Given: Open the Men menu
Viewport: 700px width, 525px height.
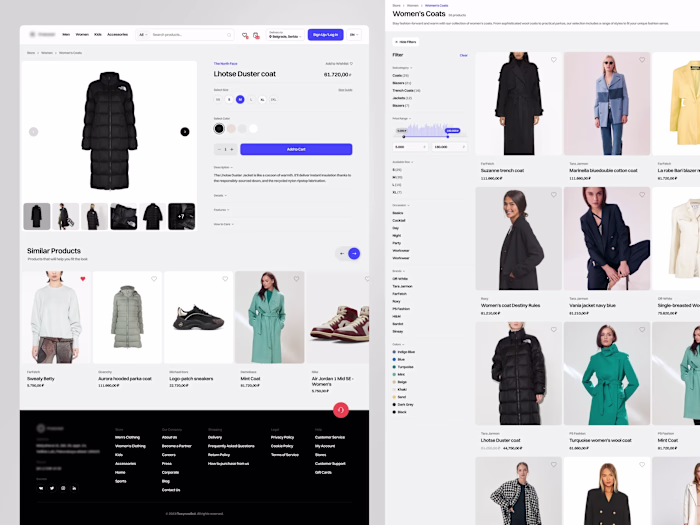Looking at the screenshot, I should (x=66, y=34).
